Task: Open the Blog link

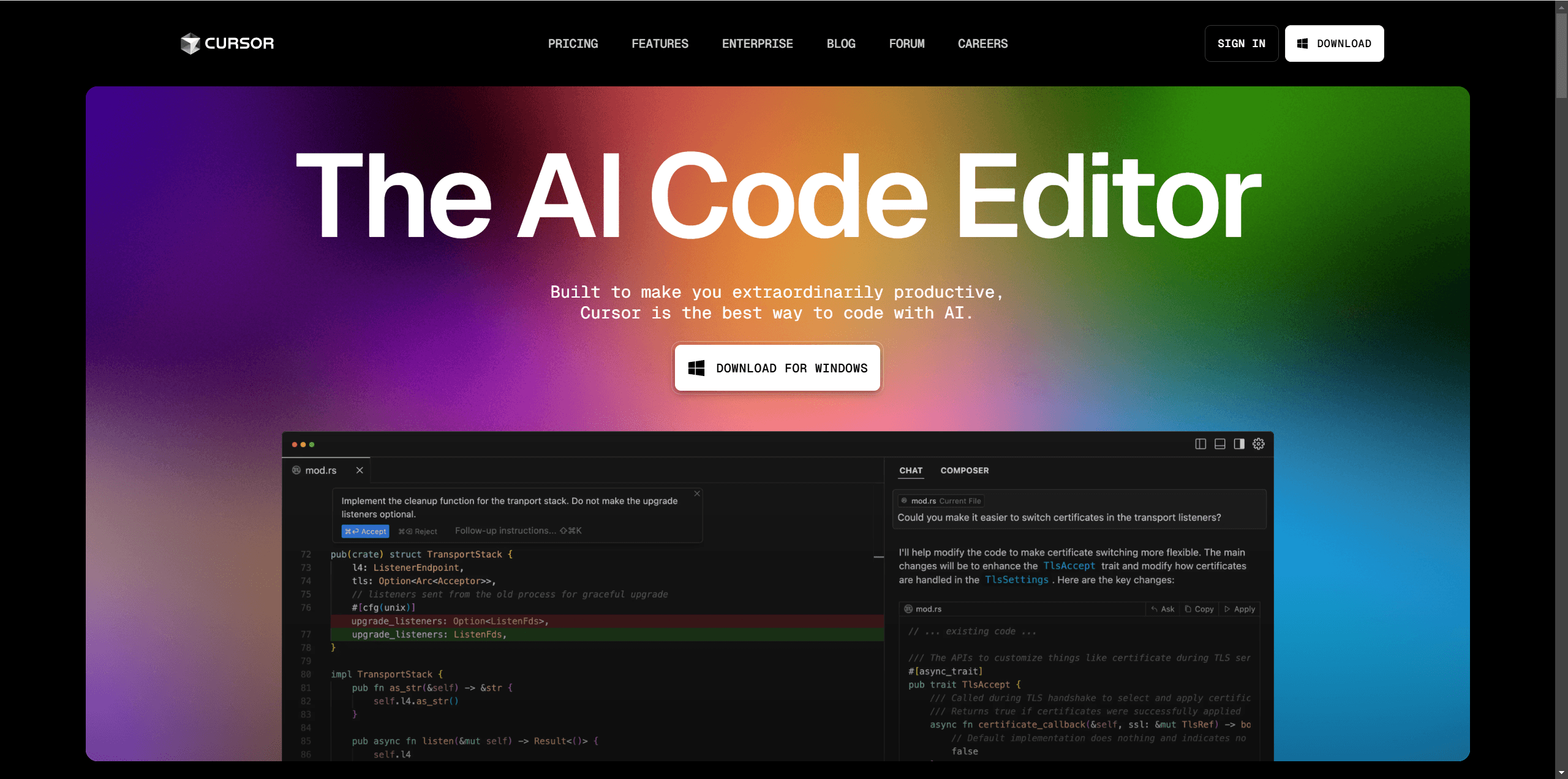Action: click(x=841, y=43)
